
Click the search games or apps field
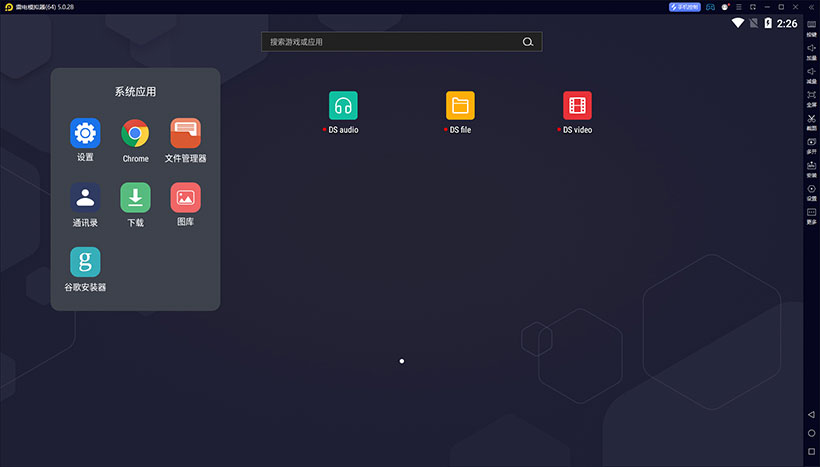point(390,42)
